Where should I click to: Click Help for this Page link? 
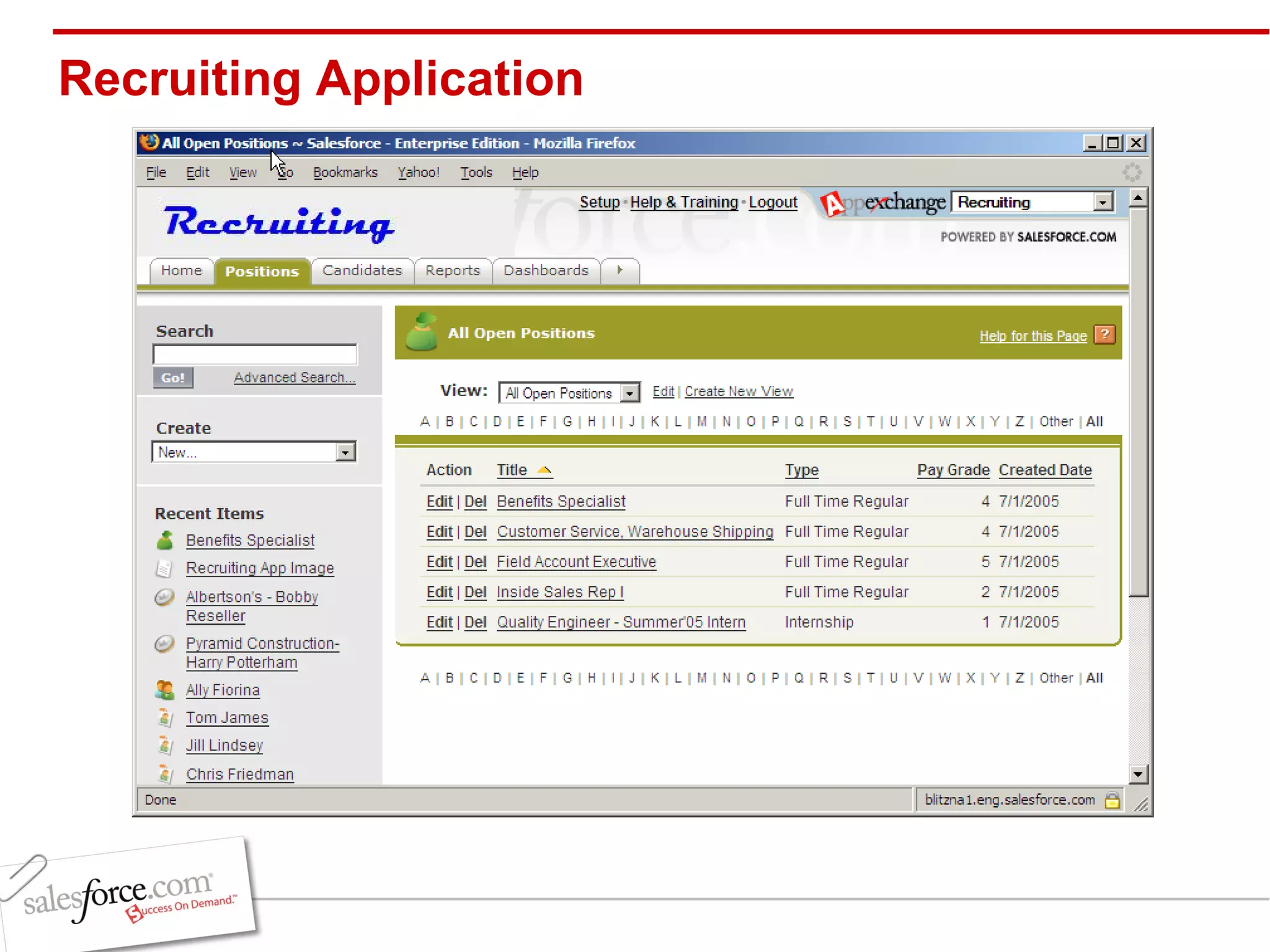click(x=1033, y=336)
